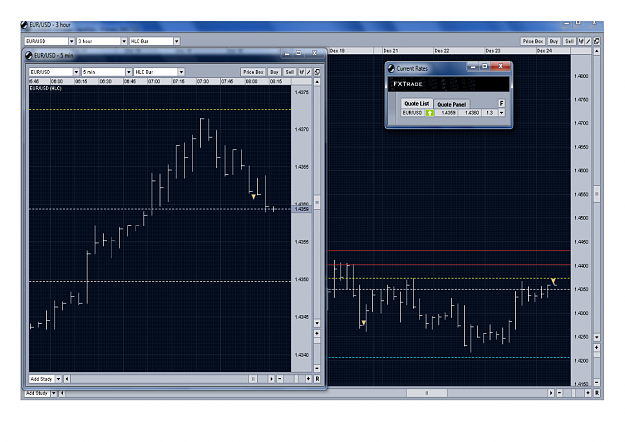The width and height of the screenshot is (625, 442).
Task: Click the 1.3 spread cell in quote list
Action: 489,113
